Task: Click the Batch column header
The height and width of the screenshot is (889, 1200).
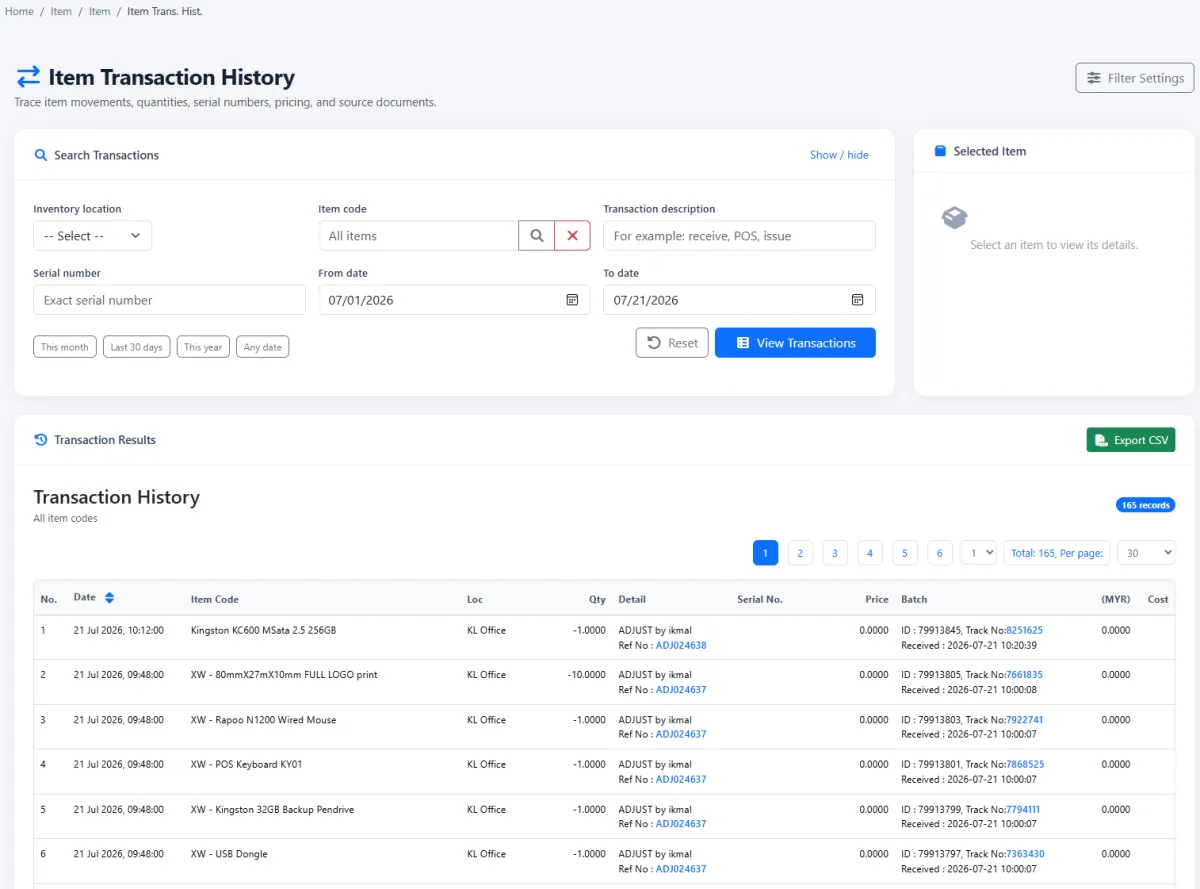Action: coord(914,599)
